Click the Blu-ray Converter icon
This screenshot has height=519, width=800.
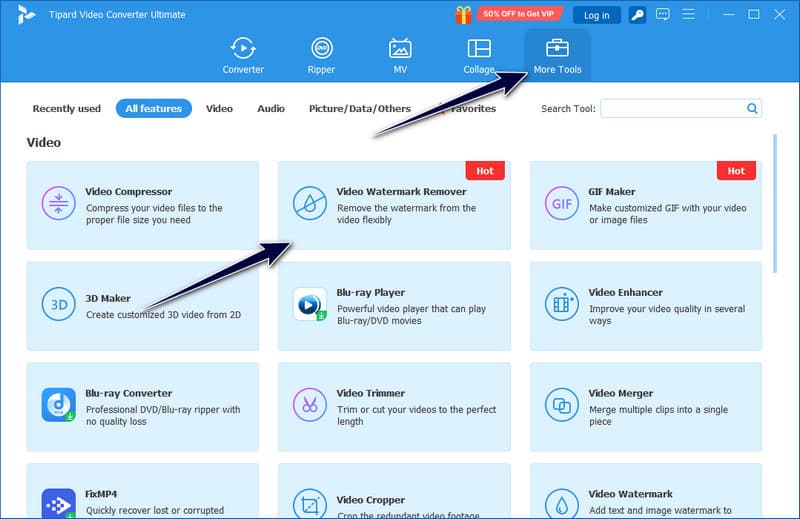pos(59,405)
